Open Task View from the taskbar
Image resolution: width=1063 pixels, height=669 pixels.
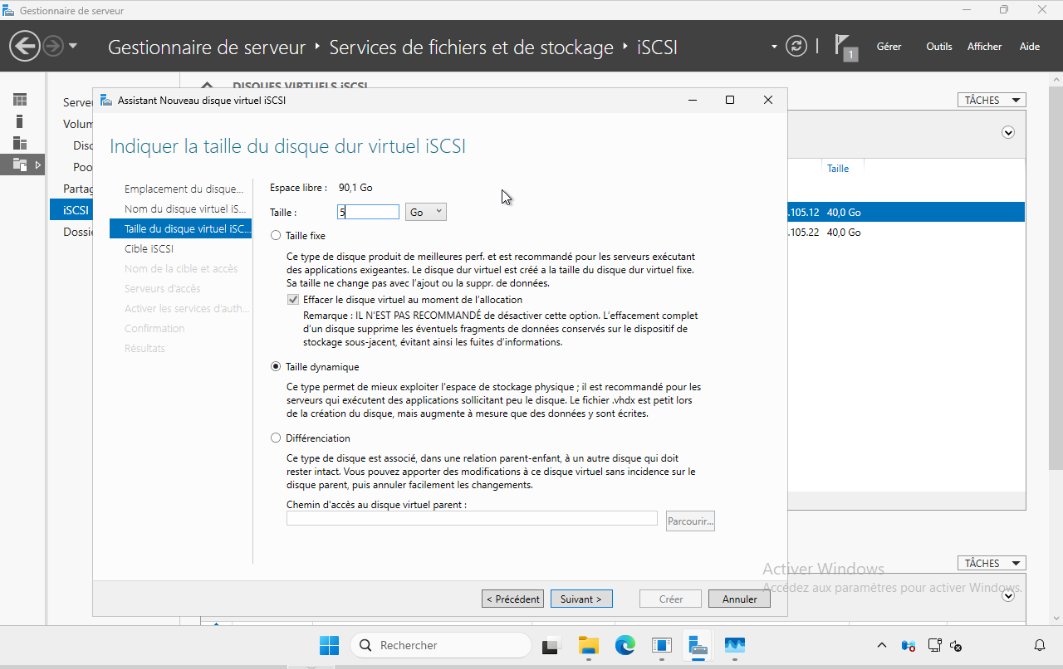click(x=550, y=646)
